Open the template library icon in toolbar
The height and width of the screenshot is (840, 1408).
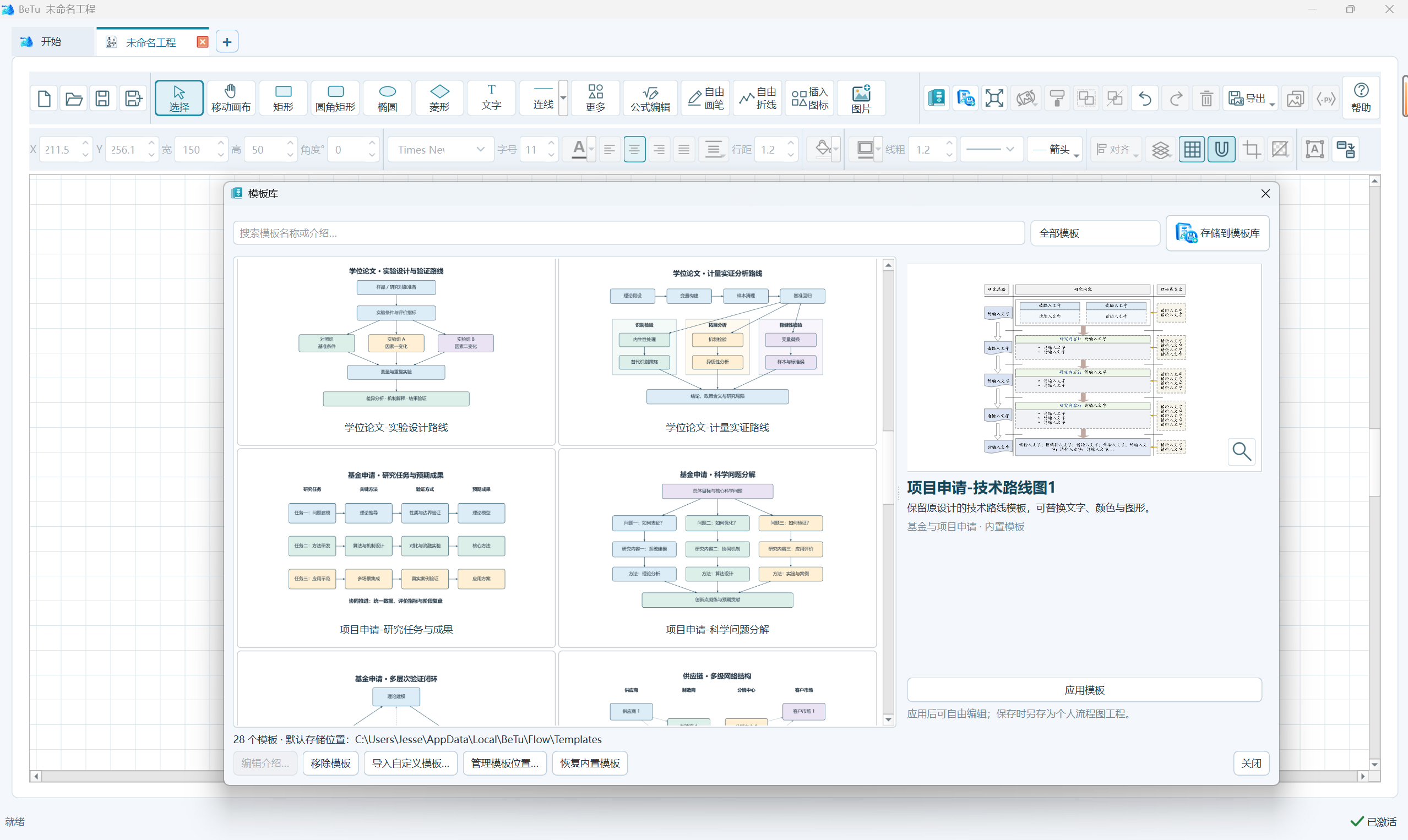(x=937, y=99)
